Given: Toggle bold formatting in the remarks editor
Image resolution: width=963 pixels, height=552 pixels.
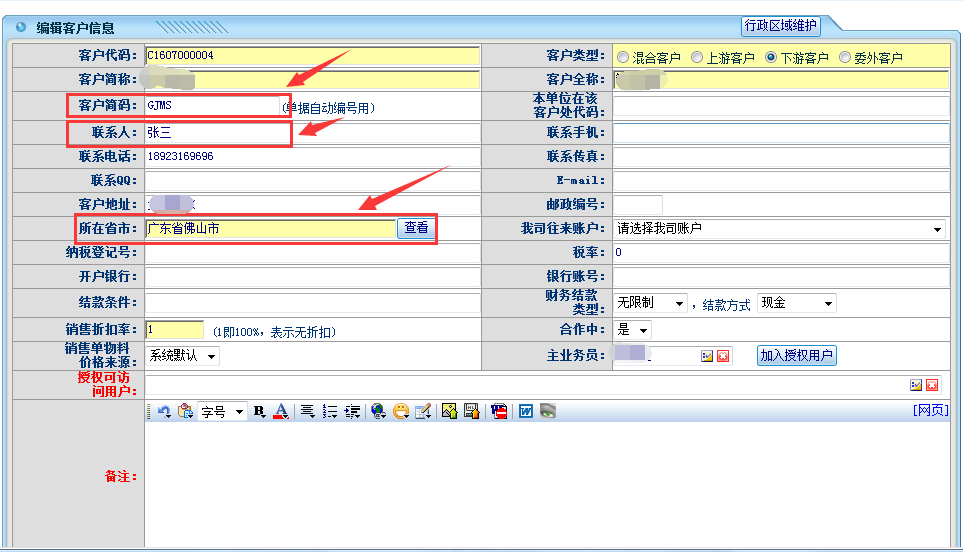Looking at the screenshot, I should coord(260,411).
